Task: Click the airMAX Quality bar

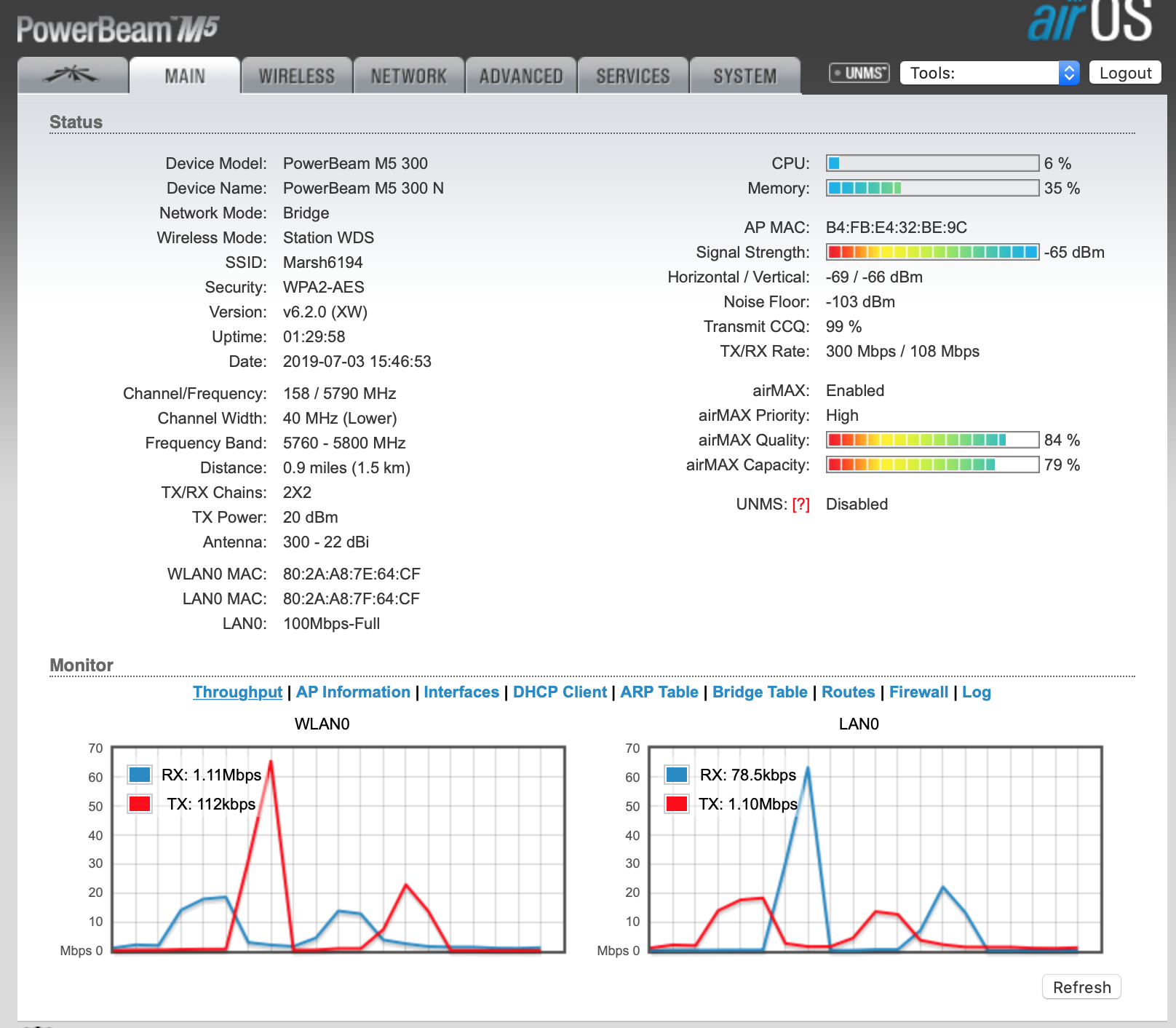Action: click(x=932, y=440)
